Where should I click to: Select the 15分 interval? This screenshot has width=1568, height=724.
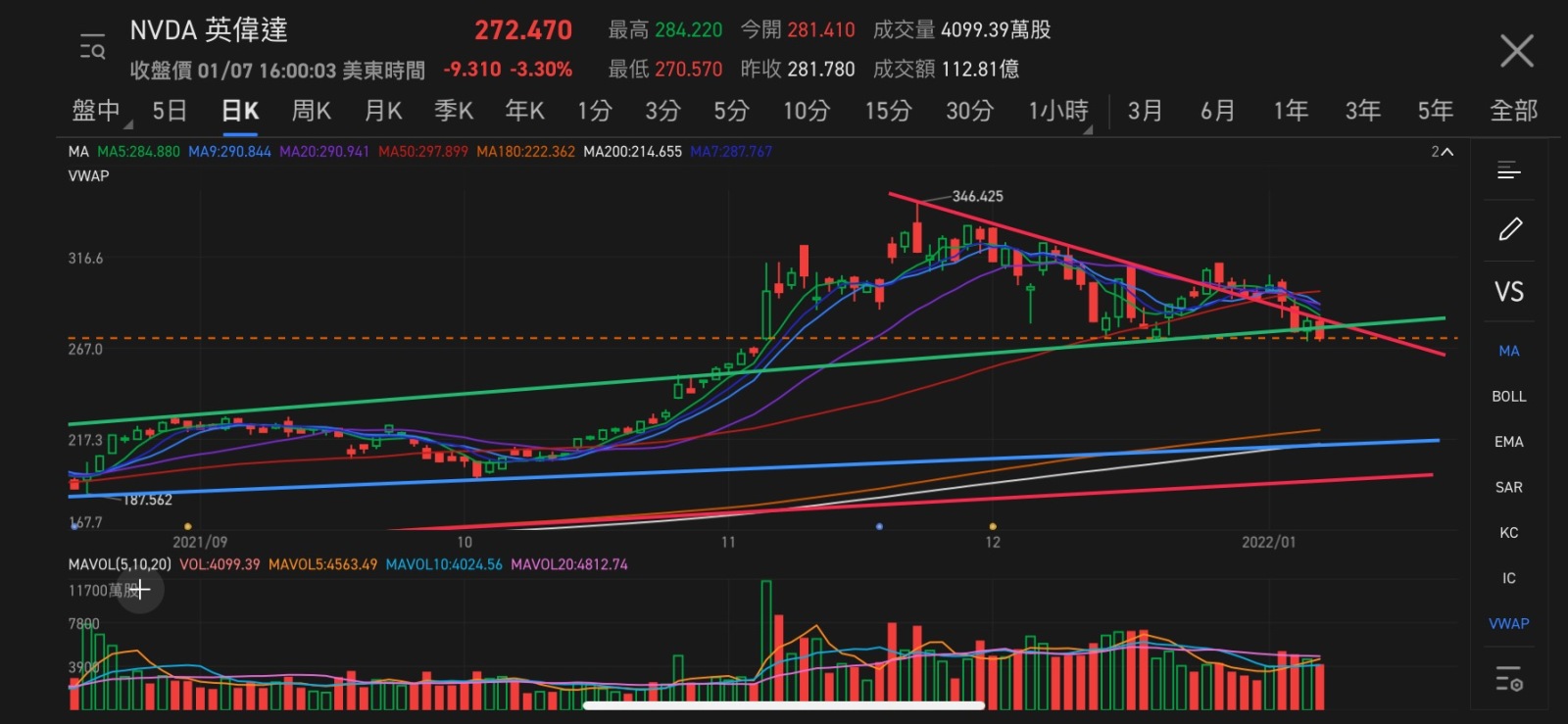[x=888, y=111]
